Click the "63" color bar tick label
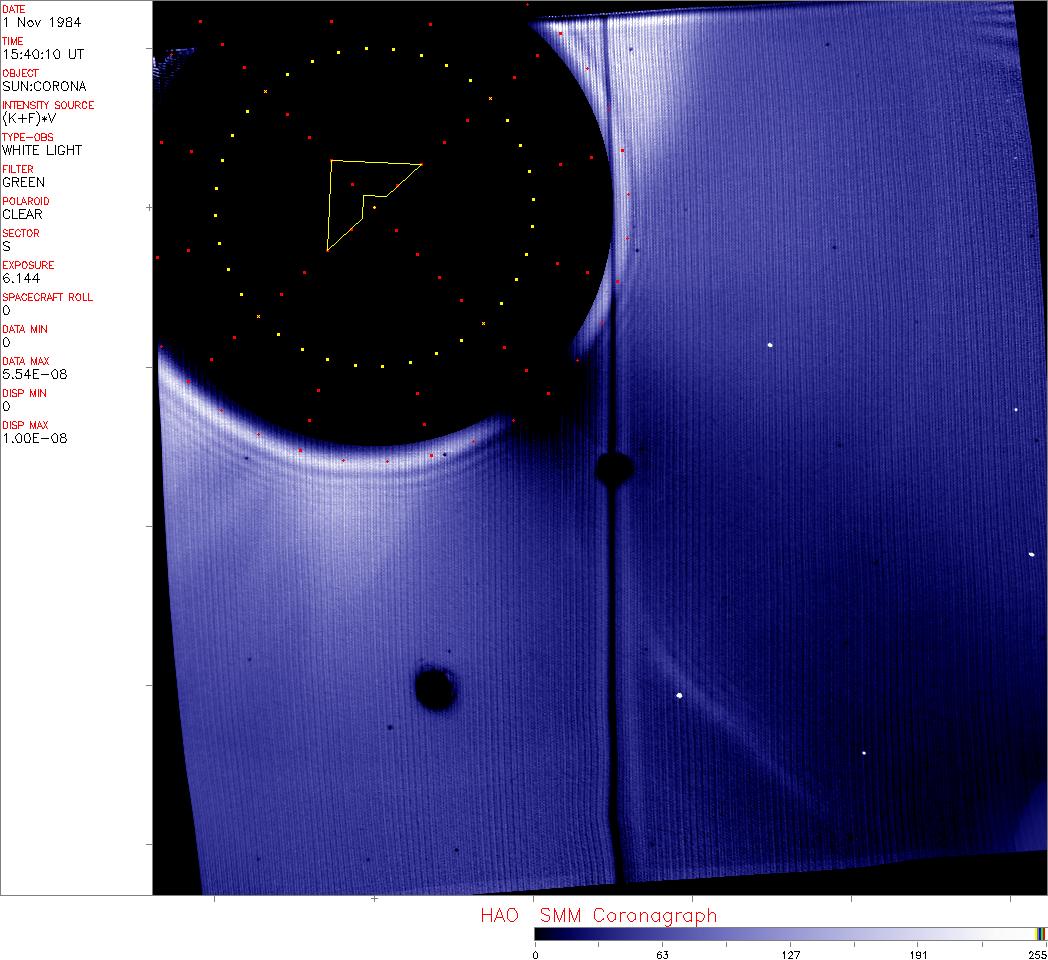Screen dimensions: 1048x960 661,954
